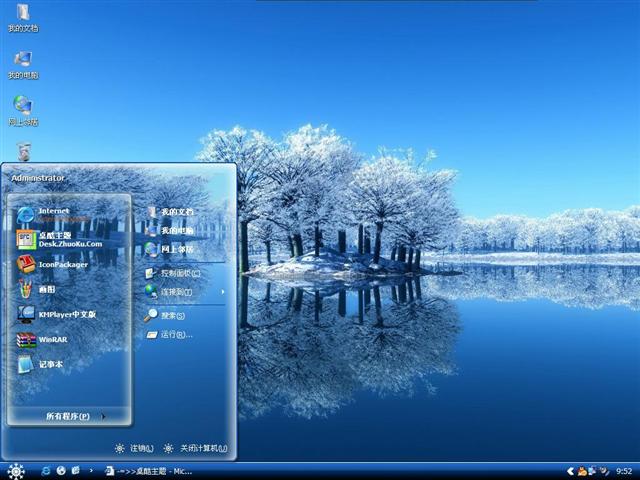Screen dimensions: 640x480
Task: Click the snowflake Start button
Action: pyautogui.click(x=16, y=471)
